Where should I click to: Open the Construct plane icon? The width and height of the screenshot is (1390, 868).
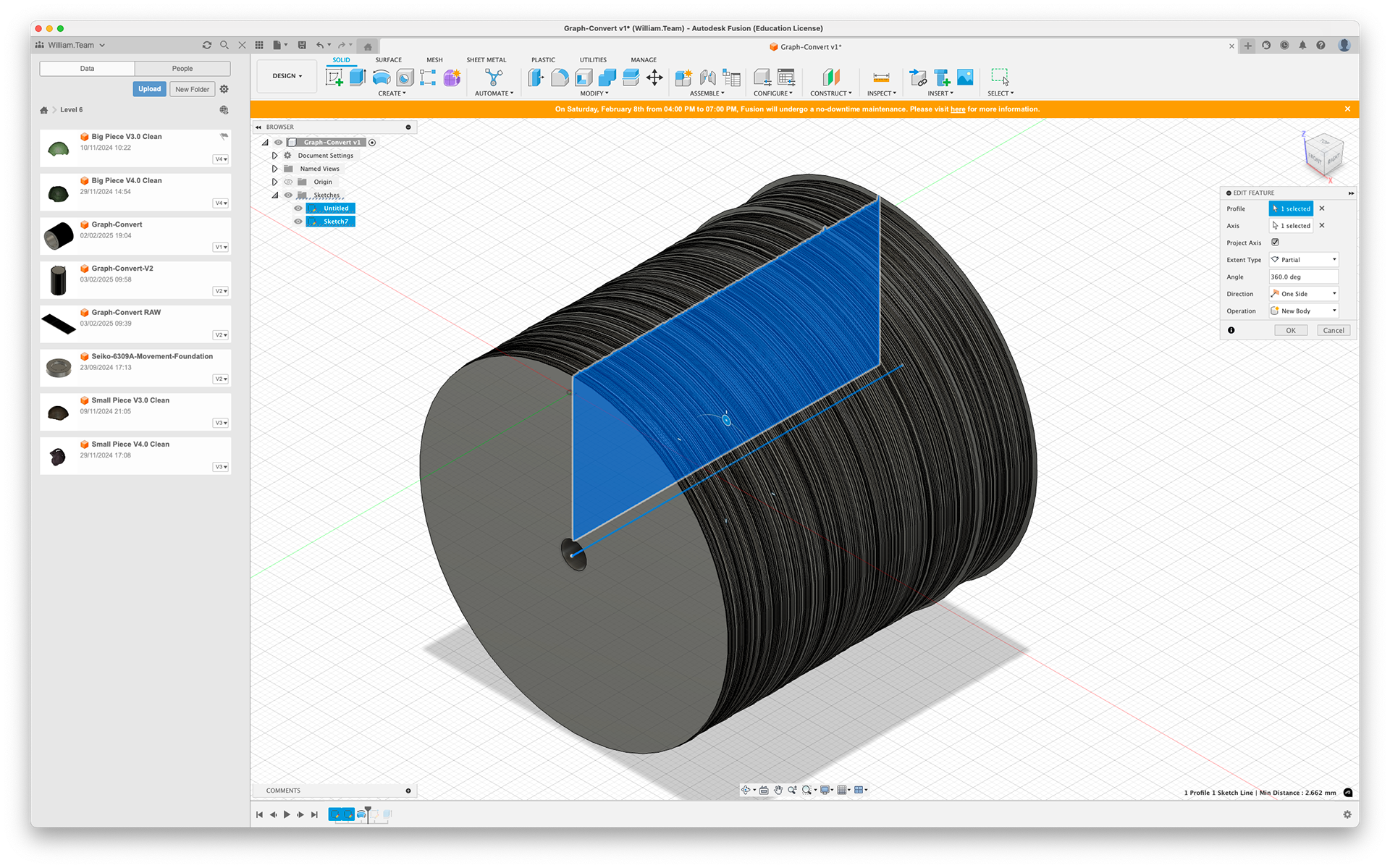(x=830, y=77)
